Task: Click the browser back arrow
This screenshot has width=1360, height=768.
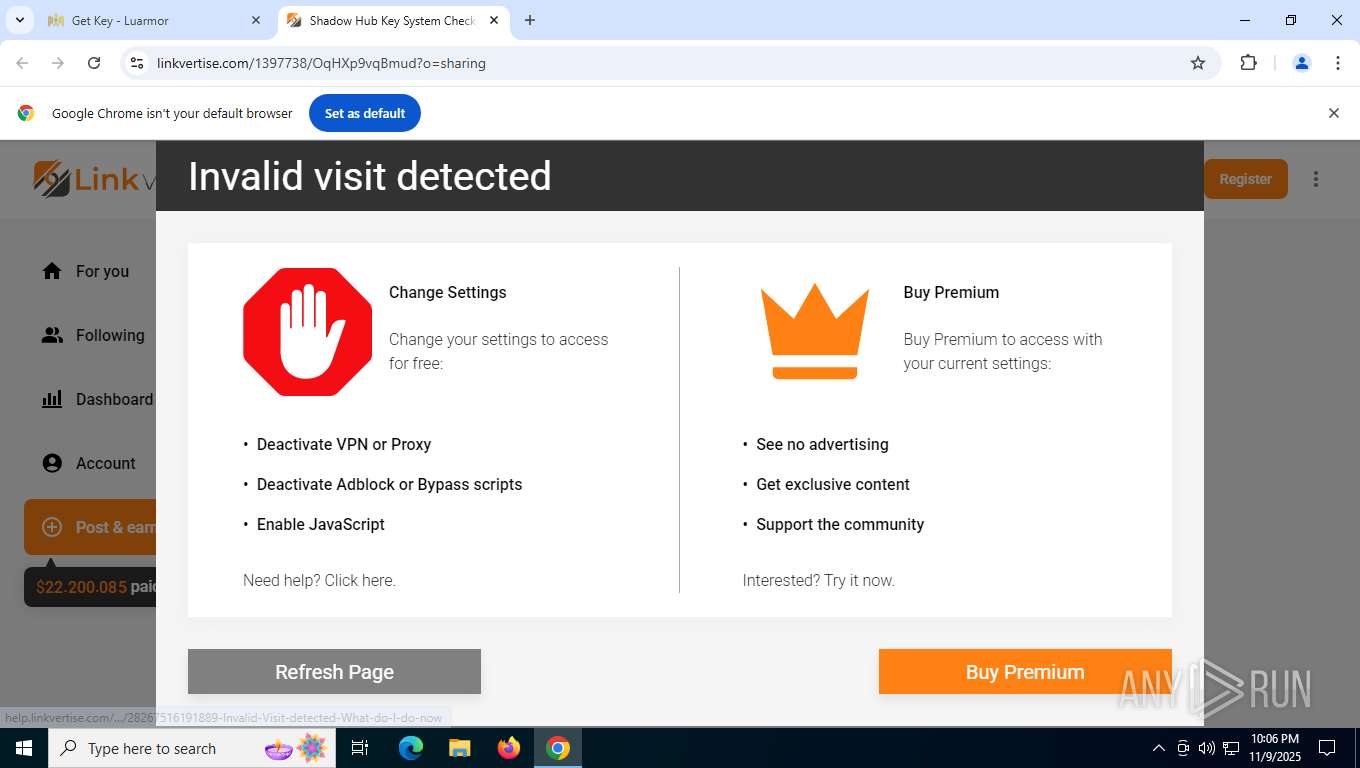Action: pyautogui.click(x=22, y=63)
